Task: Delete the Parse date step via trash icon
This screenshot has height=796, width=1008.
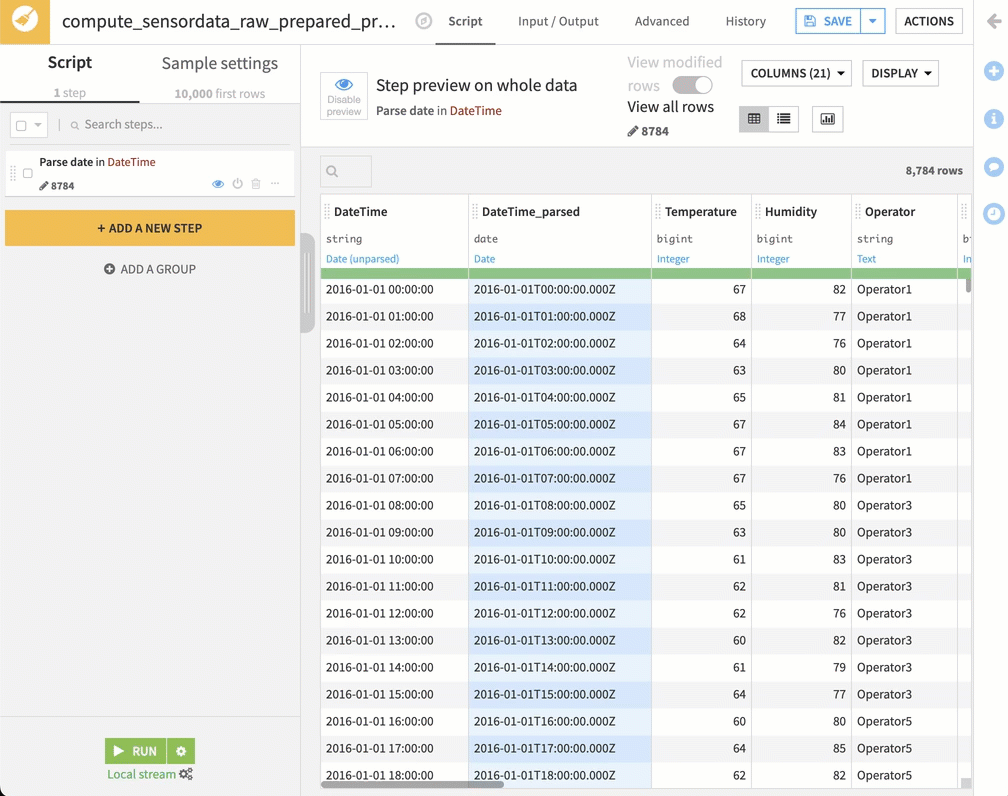Action: click(255, 183)
